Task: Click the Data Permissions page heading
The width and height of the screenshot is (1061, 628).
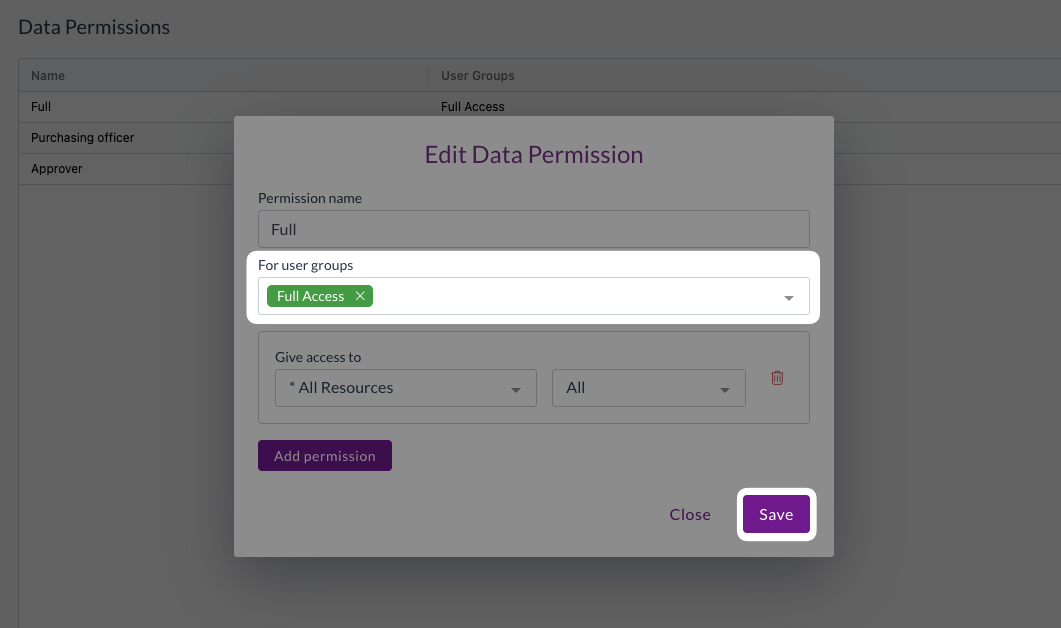Action: coord(94,27)
